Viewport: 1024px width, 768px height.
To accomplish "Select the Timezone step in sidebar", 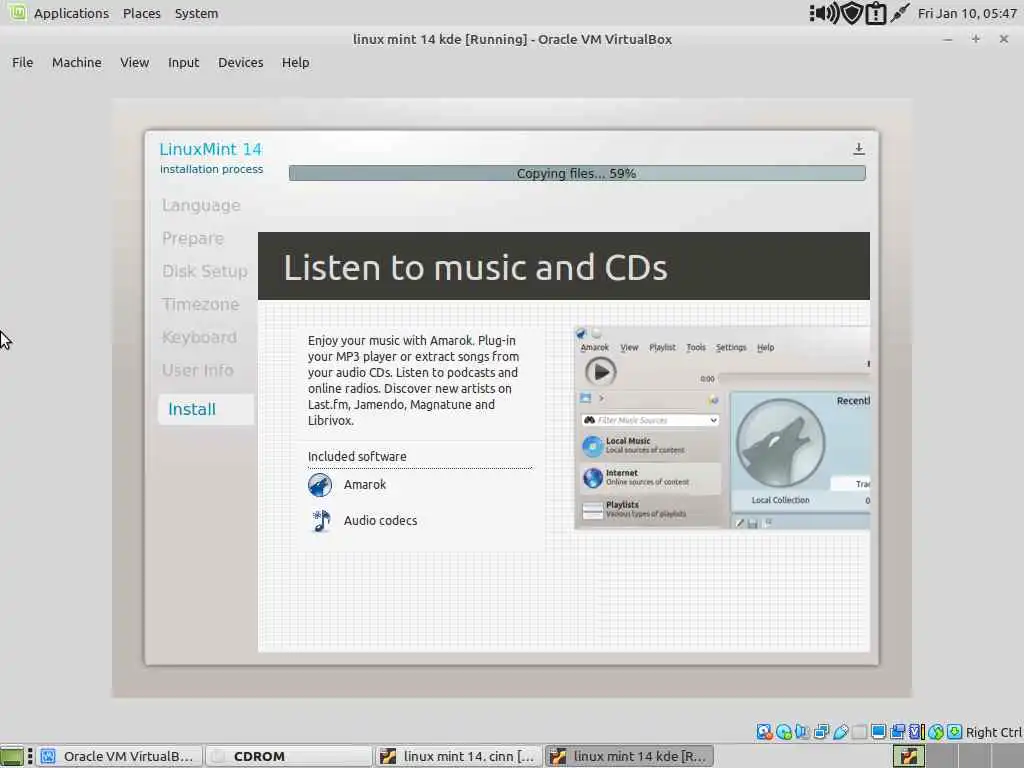I will [x=200, y=304].
